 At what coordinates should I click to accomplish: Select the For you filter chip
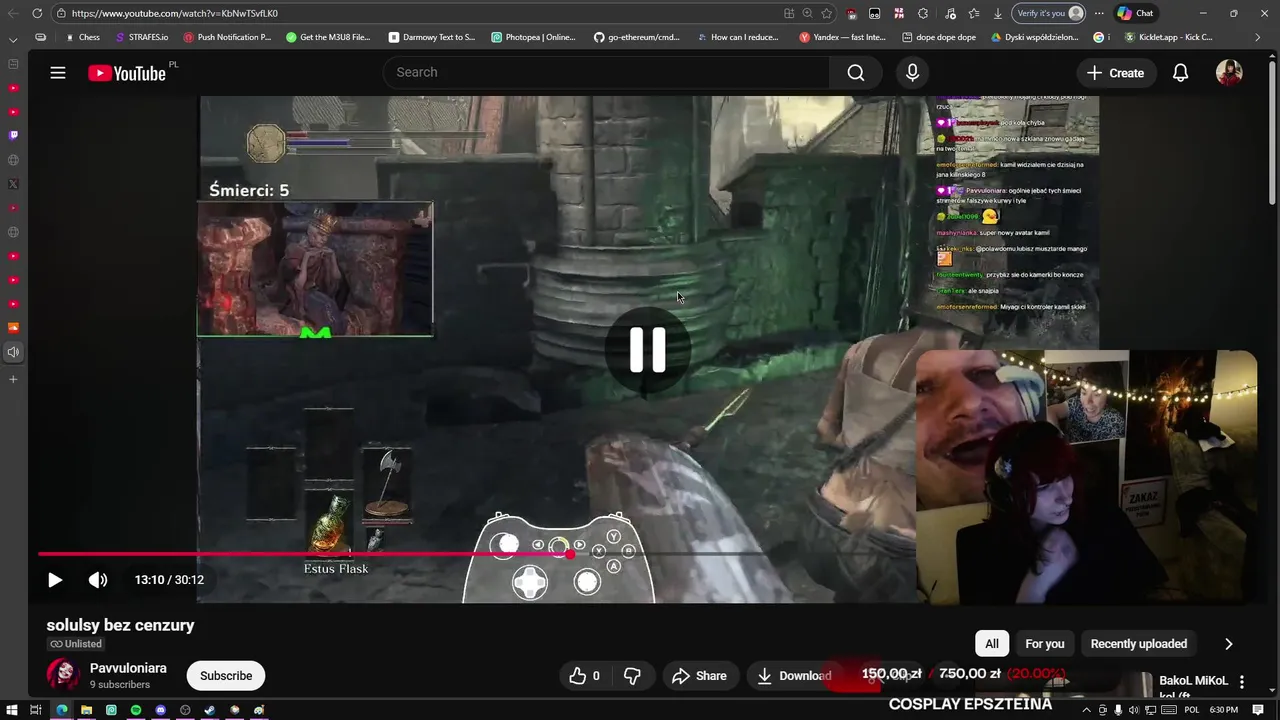1045,644
